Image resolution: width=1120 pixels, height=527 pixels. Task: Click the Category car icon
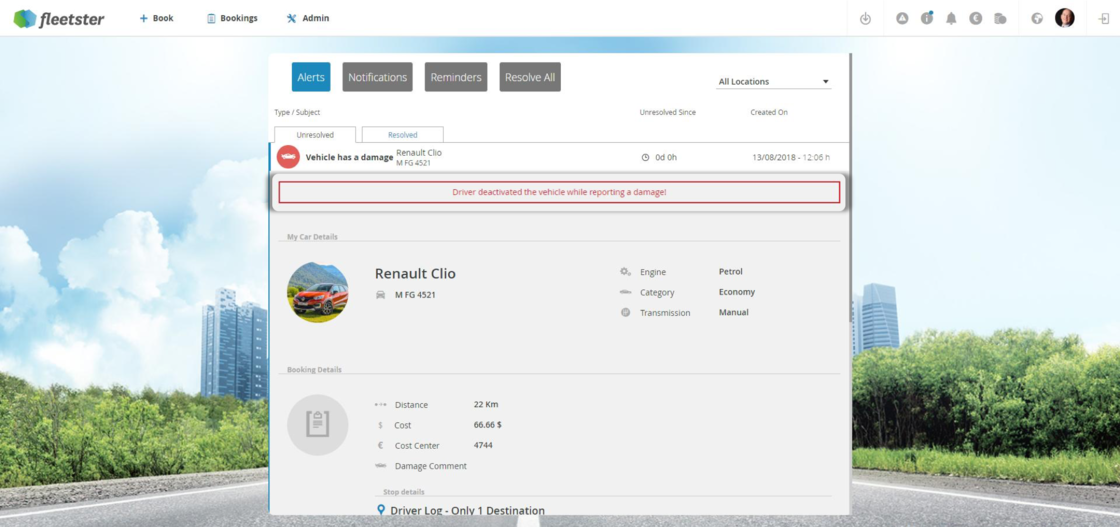coord(626,292)
